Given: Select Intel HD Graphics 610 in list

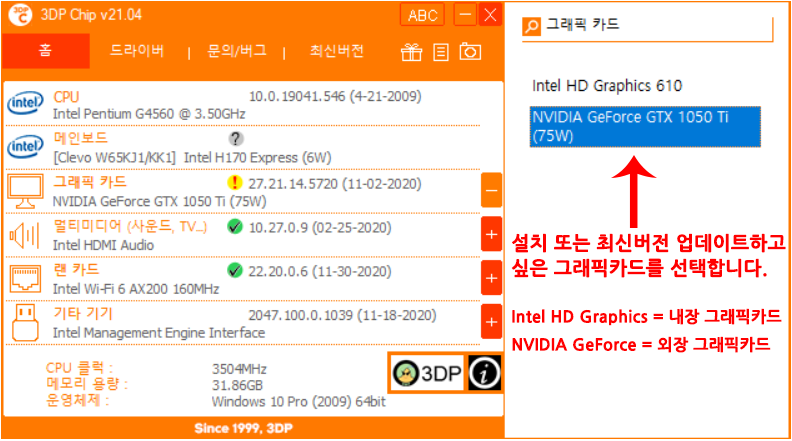Looking at the screenshot, I should pyautogui.click(x=607, y=86).
